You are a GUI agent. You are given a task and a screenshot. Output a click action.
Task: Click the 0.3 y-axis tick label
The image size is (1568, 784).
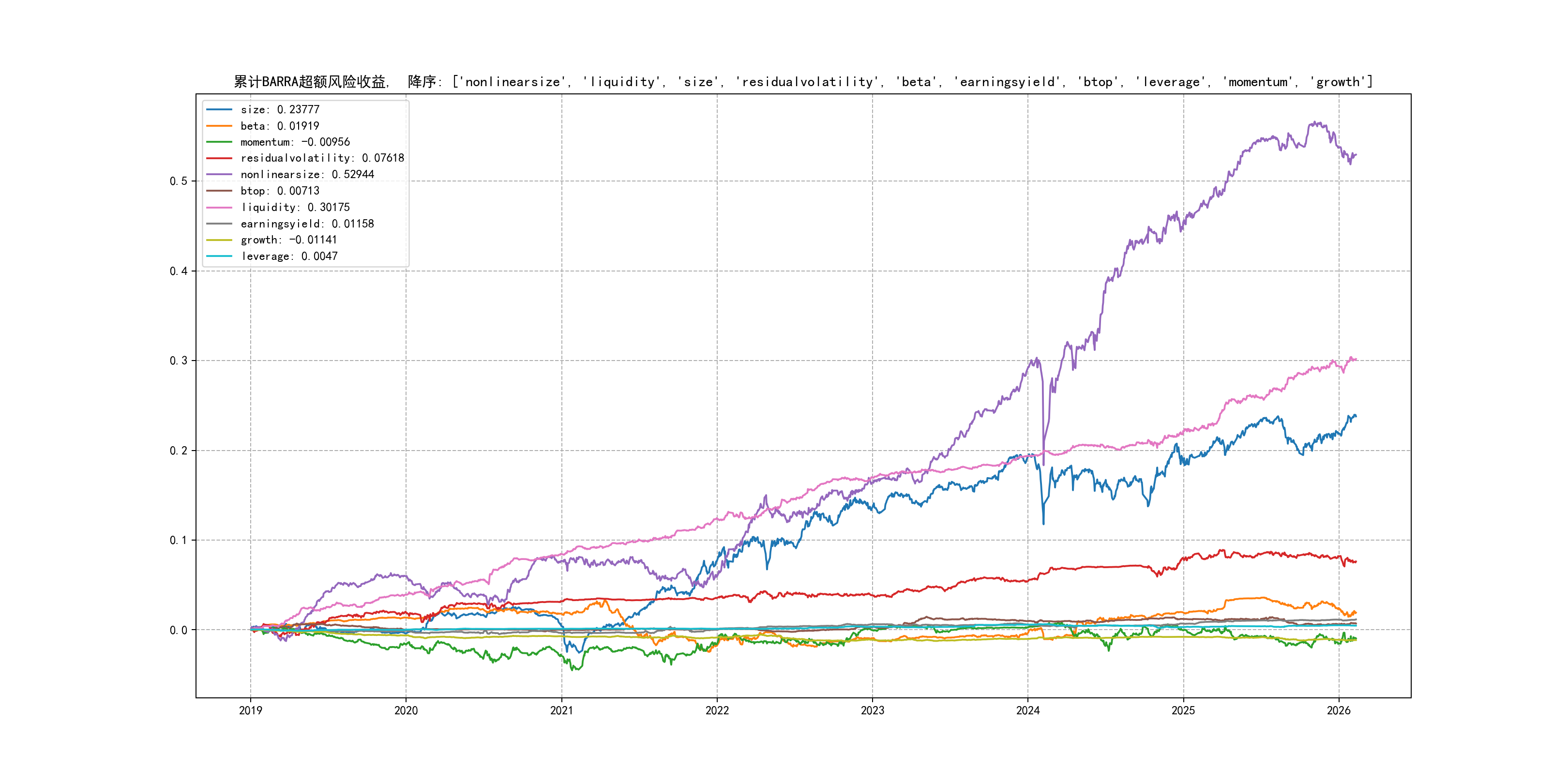pyautogui.click(x=179, y=361)
